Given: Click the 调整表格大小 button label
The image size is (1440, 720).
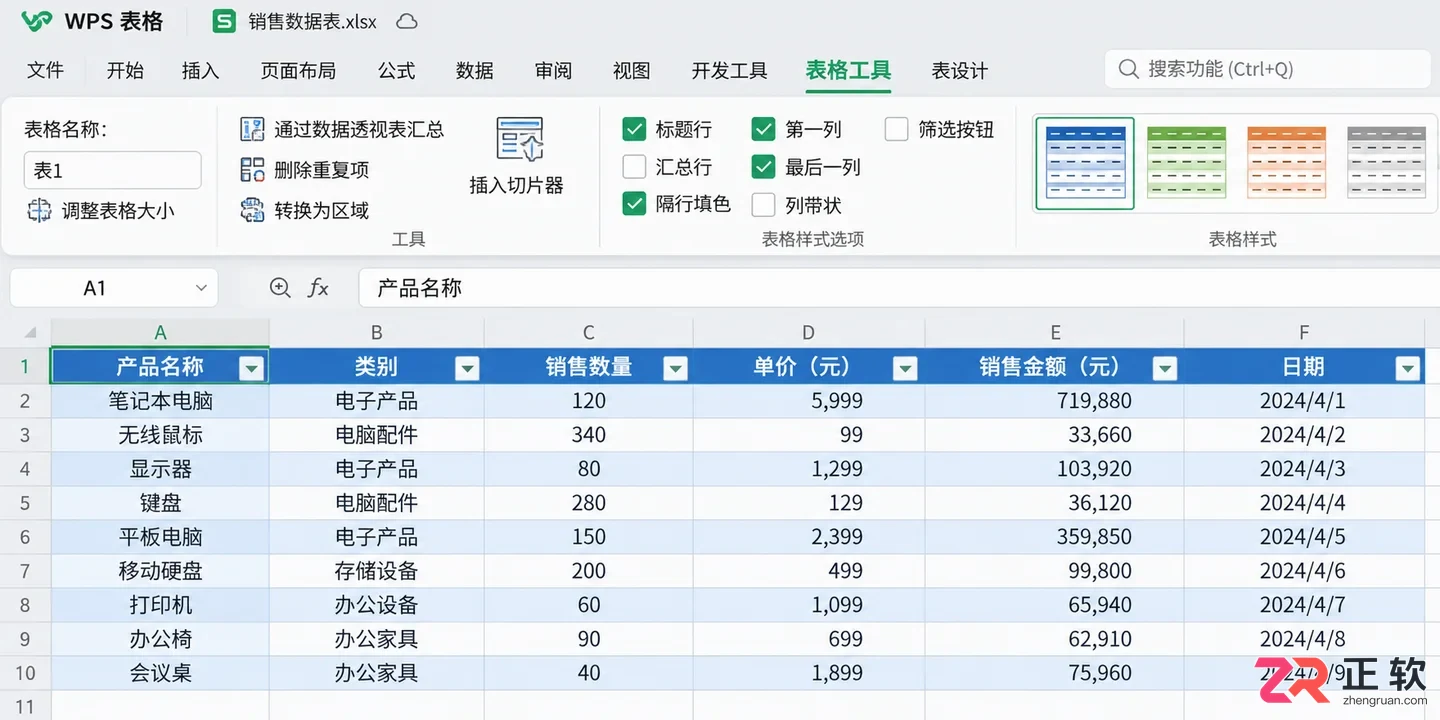Looking at the screenshot, I should click(118, 210).
